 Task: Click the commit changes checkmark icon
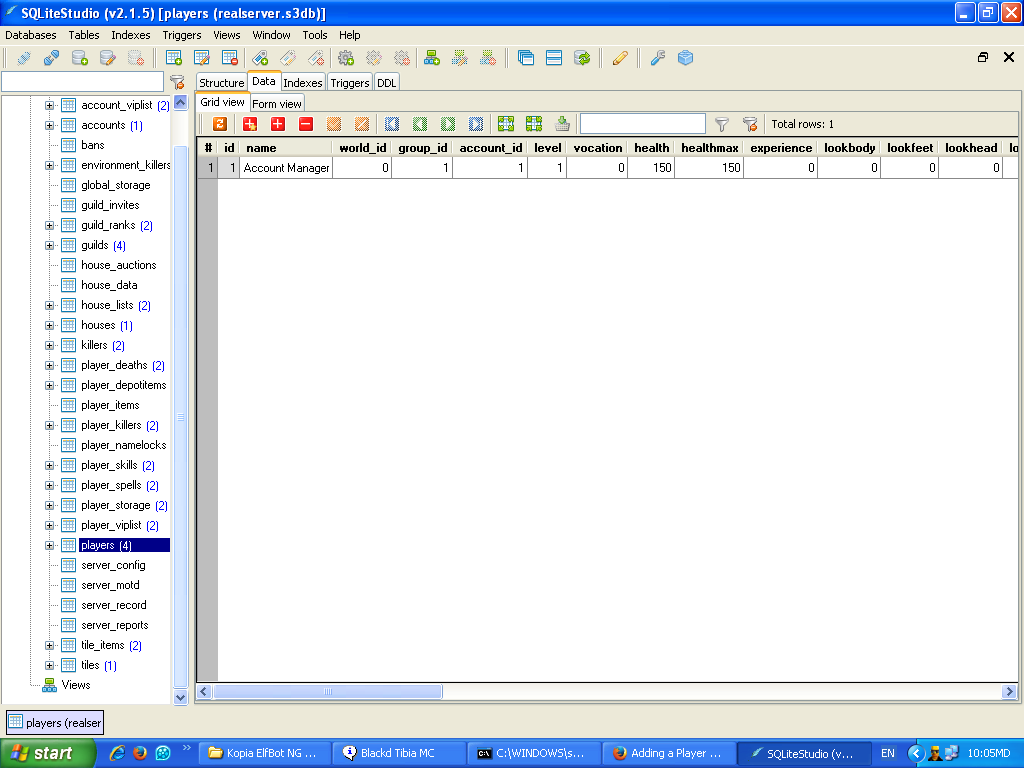[x=334, y=124]
